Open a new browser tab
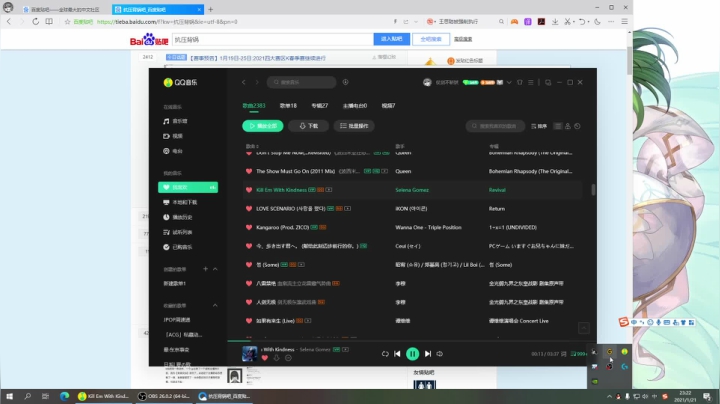The image size is (720, 404). [x=210, y=9]
